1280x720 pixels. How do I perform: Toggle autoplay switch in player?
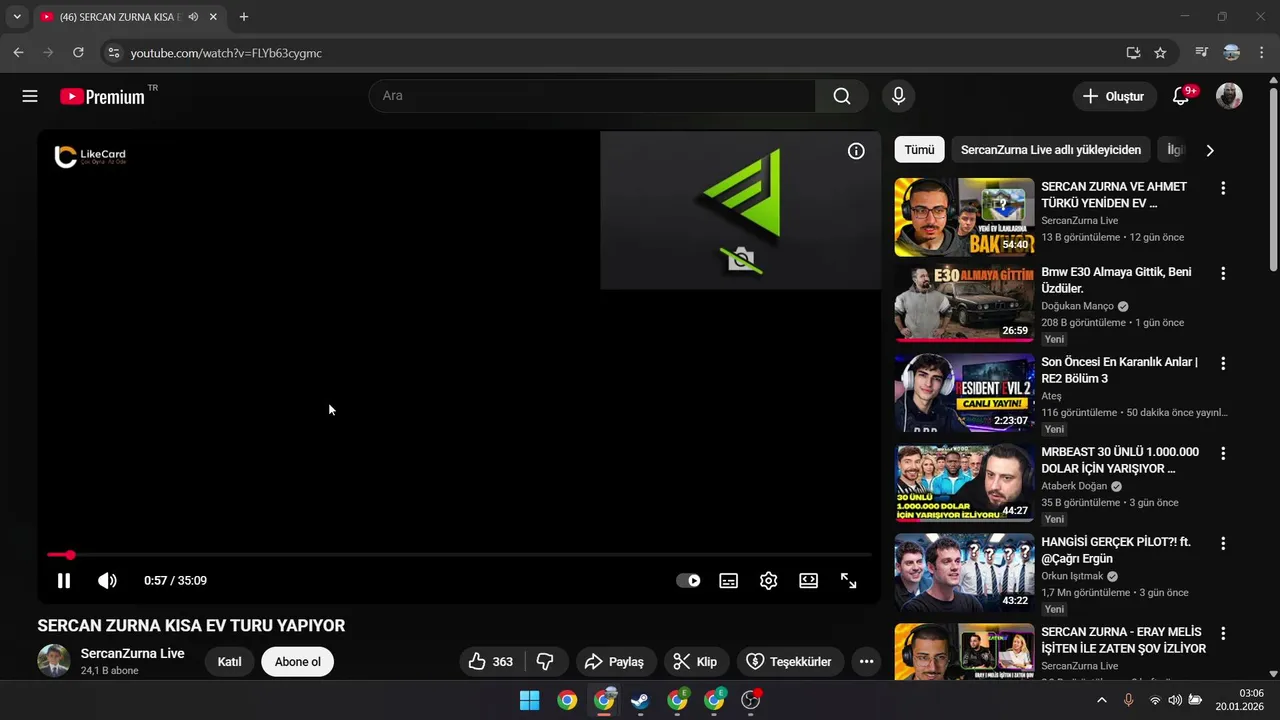(x=688, y=580)
